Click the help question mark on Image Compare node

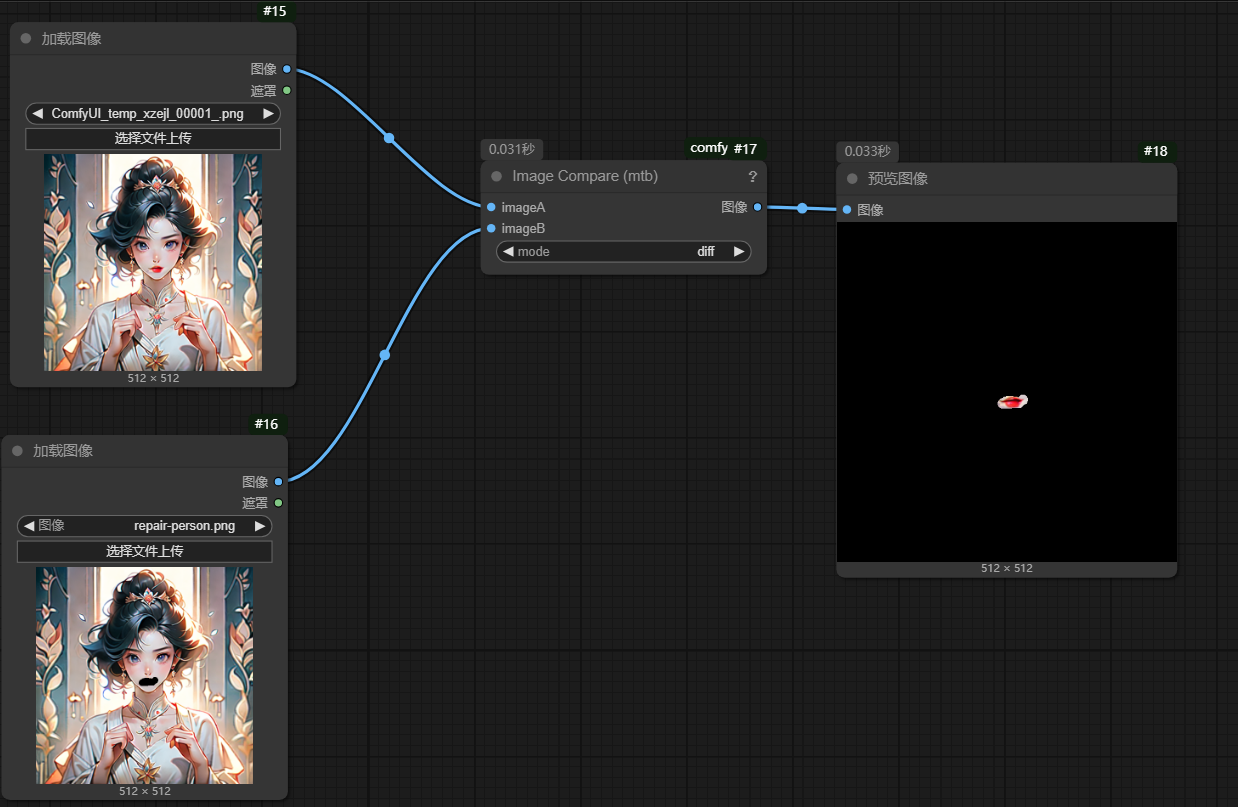coord(752,177)
